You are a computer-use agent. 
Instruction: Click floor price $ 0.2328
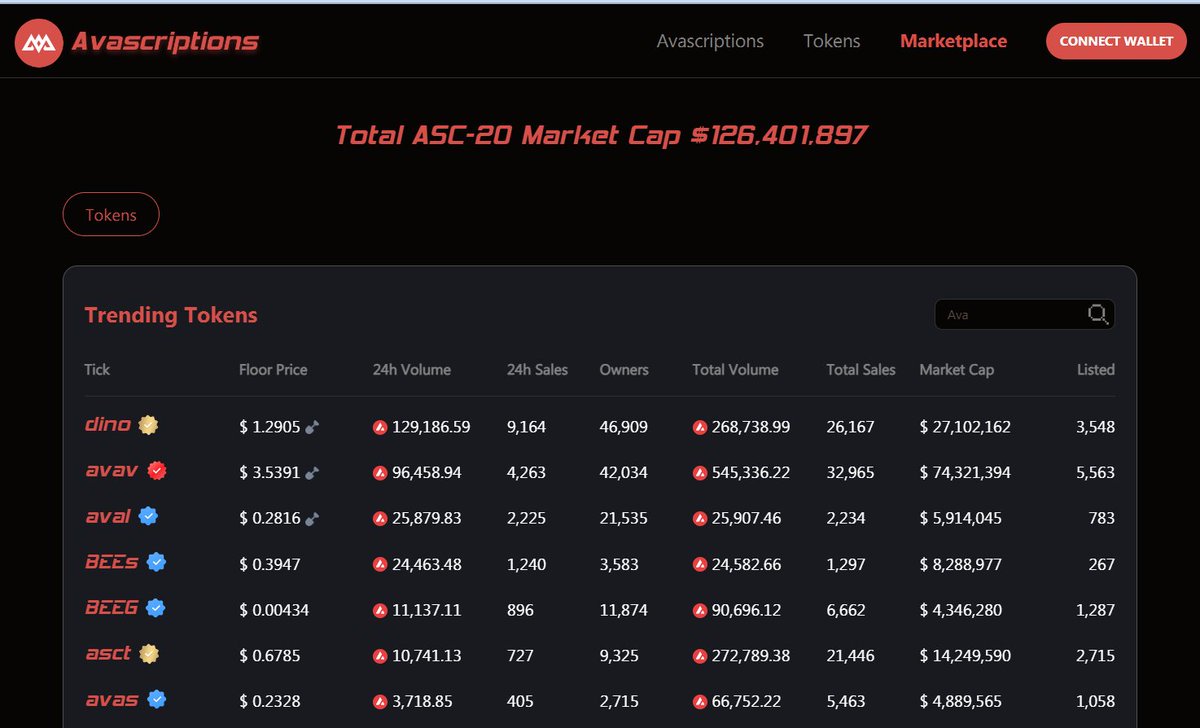click(270, 702)
